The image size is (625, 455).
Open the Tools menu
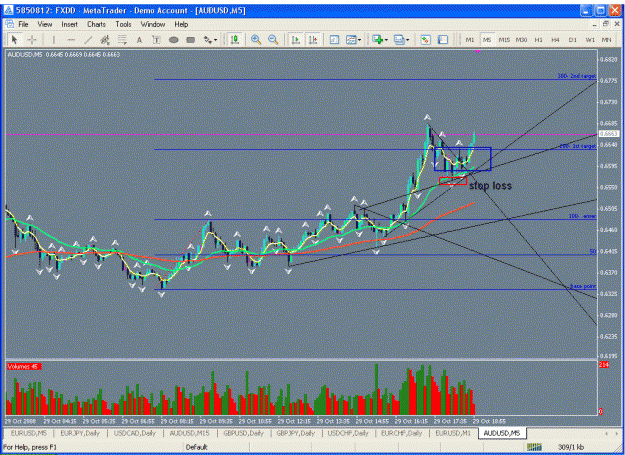coord(124,24)
